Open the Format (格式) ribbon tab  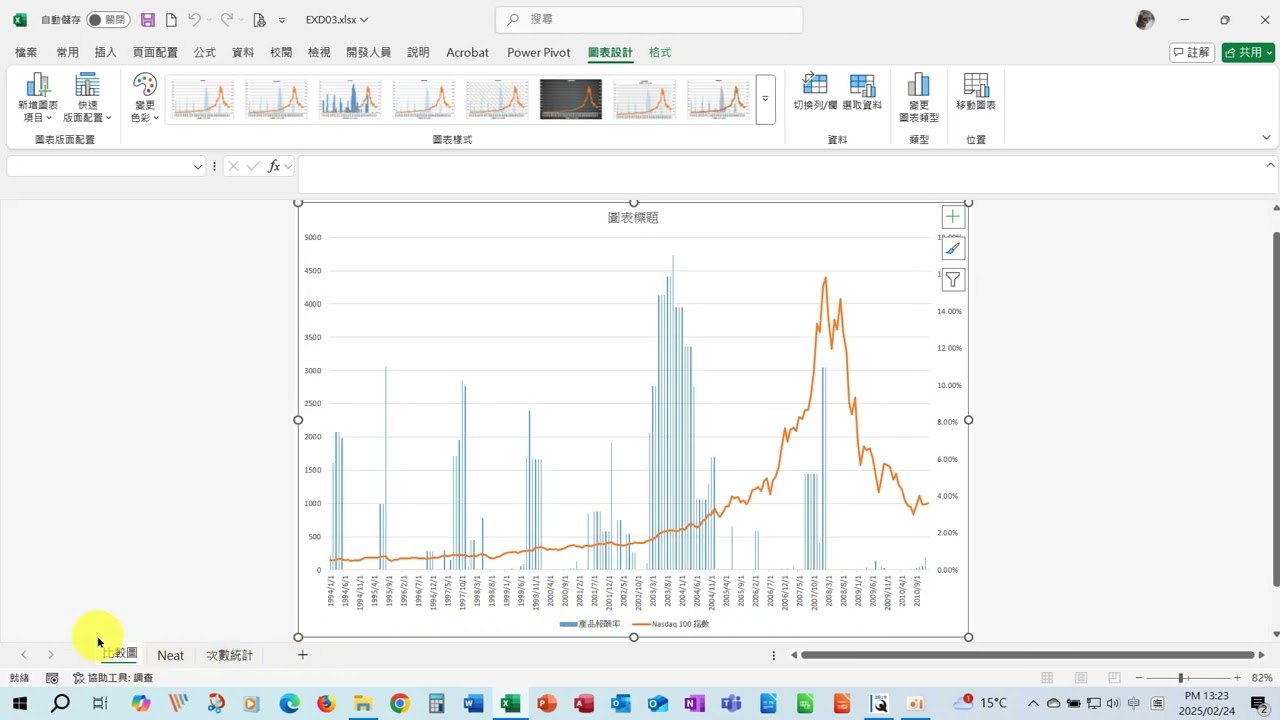(660, 52)
